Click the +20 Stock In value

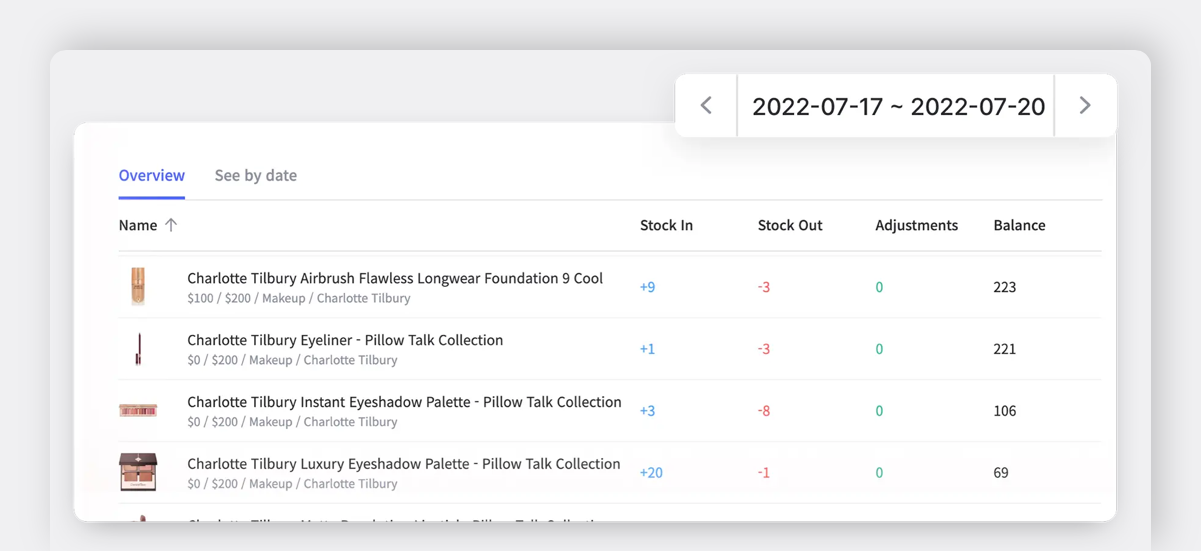651,473
